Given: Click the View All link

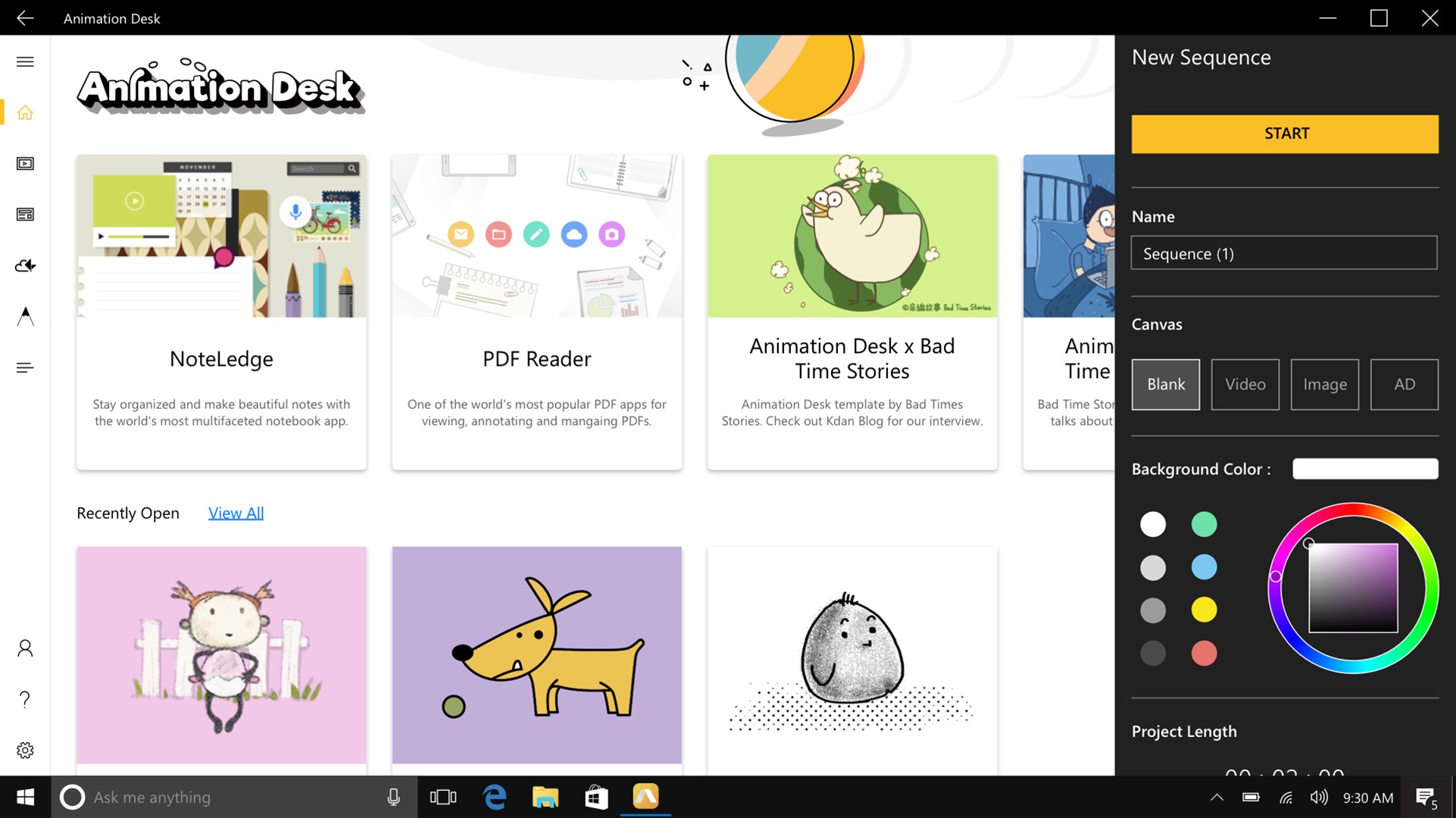Looking at the screenshot, I should click(x=236, y=514).
